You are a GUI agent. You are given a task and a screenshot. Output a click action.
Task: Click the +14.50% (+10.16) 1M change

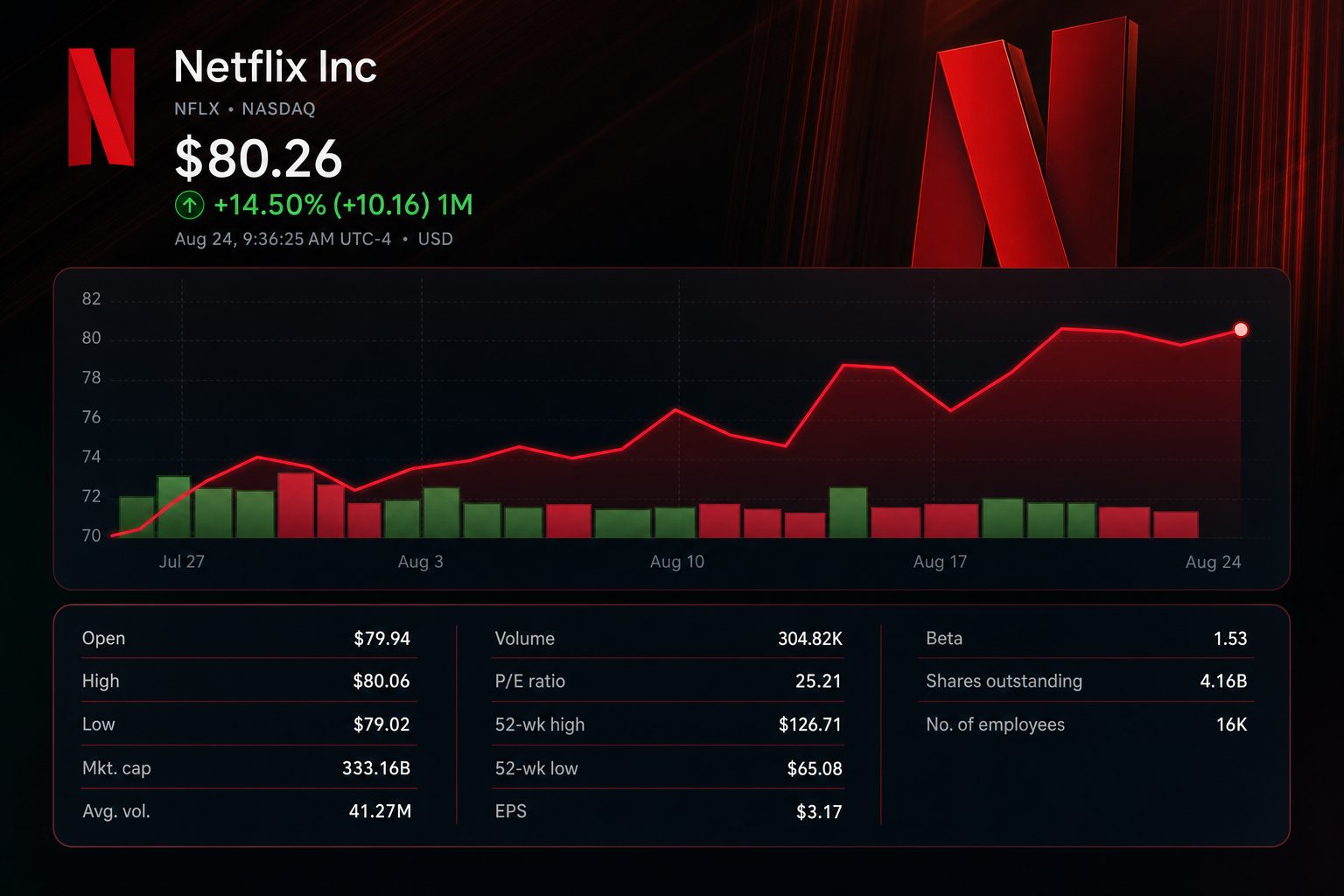[343, 206]
